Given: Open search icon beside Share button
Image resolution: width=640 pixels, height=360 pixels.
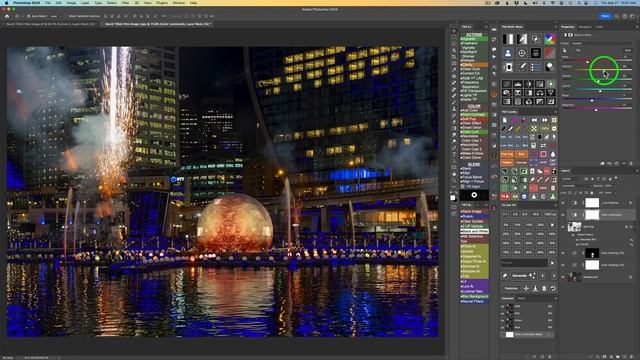Looking at the screenshot, I should (617, 16).
